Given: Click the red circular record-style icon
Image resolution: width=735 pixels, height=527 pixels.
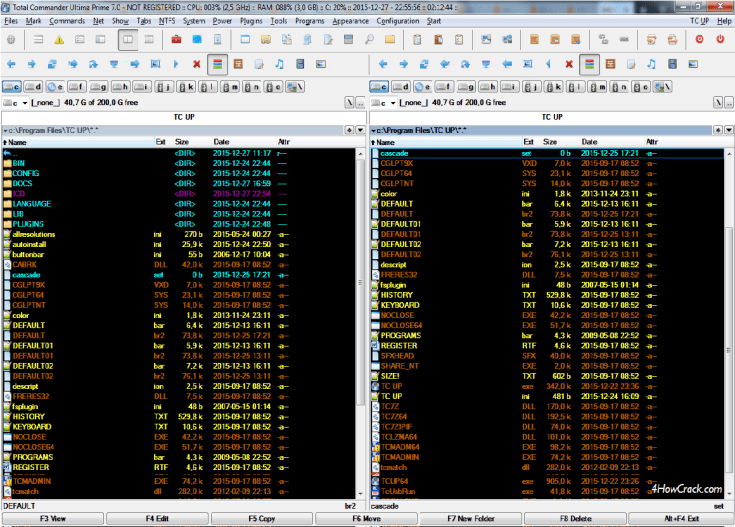Looking at the screenshot, I should 699,40.
